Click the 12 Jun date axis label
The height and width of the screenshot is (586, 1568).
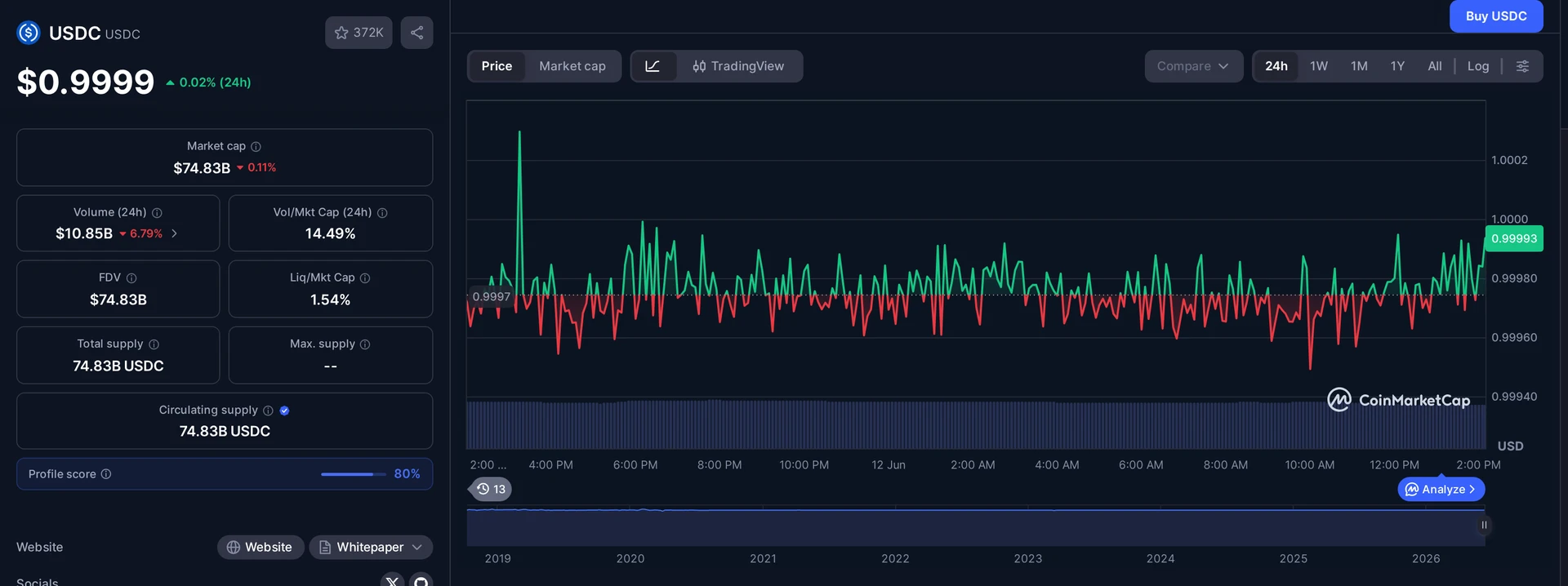(x=889, y=464)
